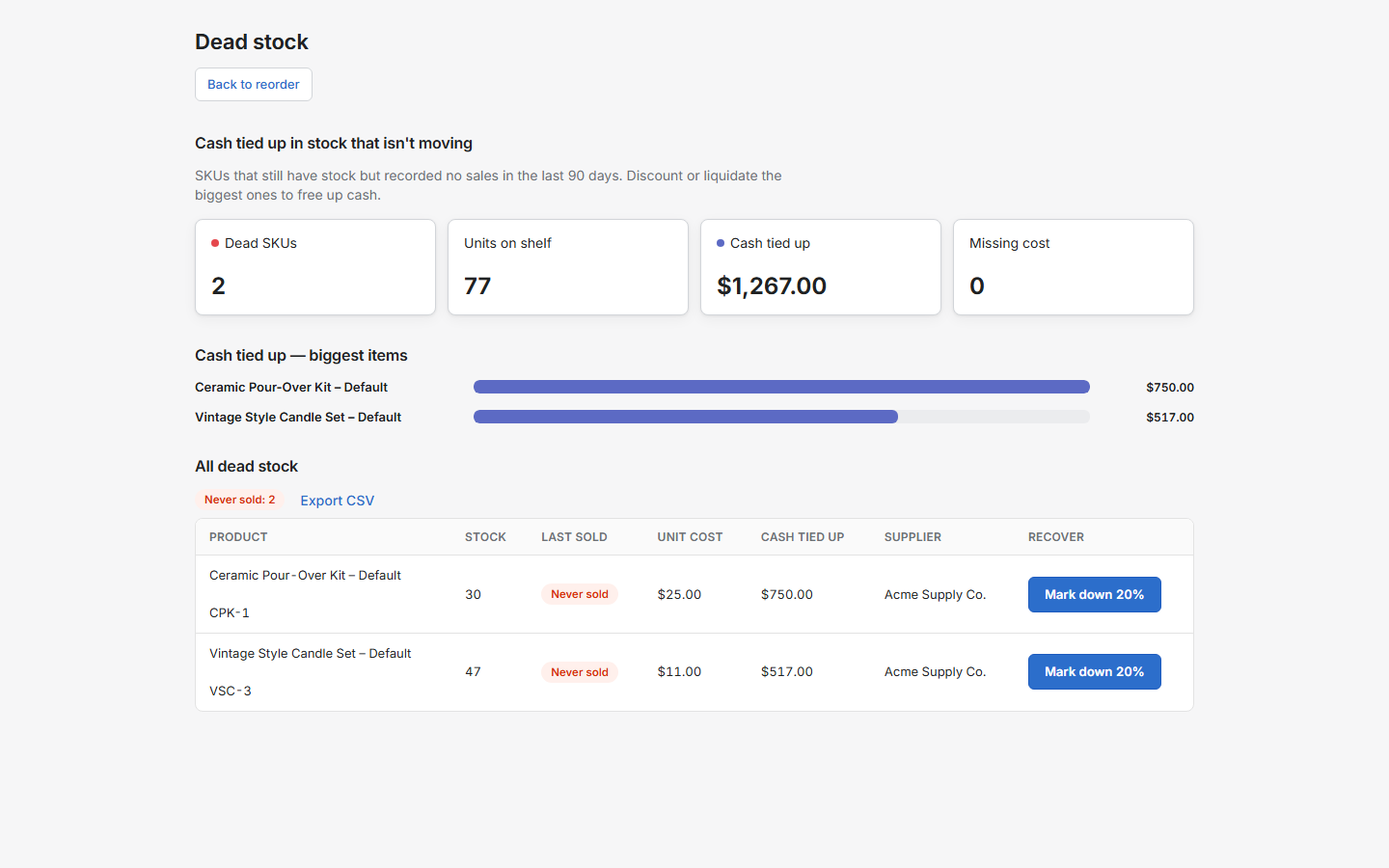Click the Dead stock page title
This screenshot has height=868, width=1389.
tap(252, 42)
